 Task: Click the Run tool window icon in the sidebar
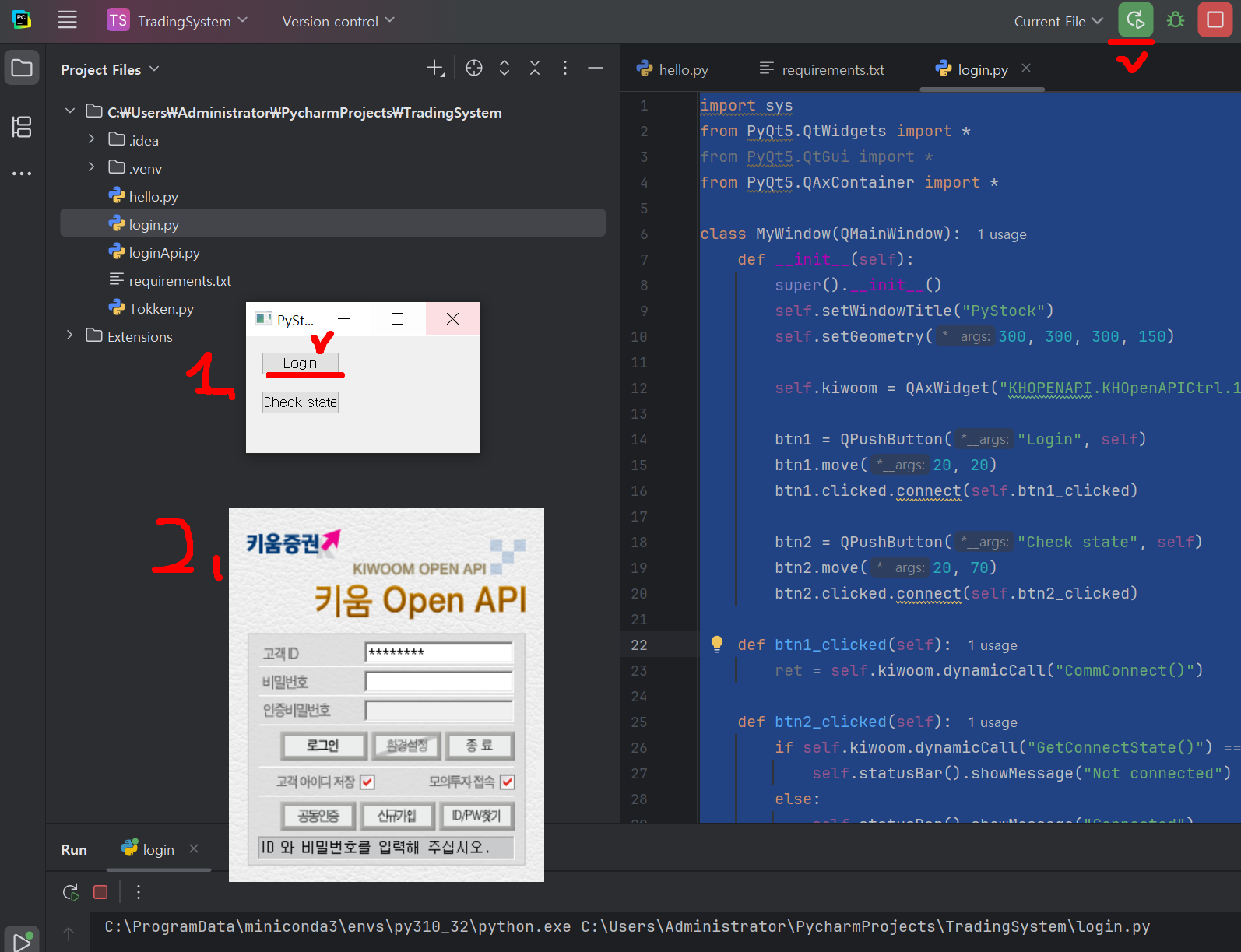point(22,940)
